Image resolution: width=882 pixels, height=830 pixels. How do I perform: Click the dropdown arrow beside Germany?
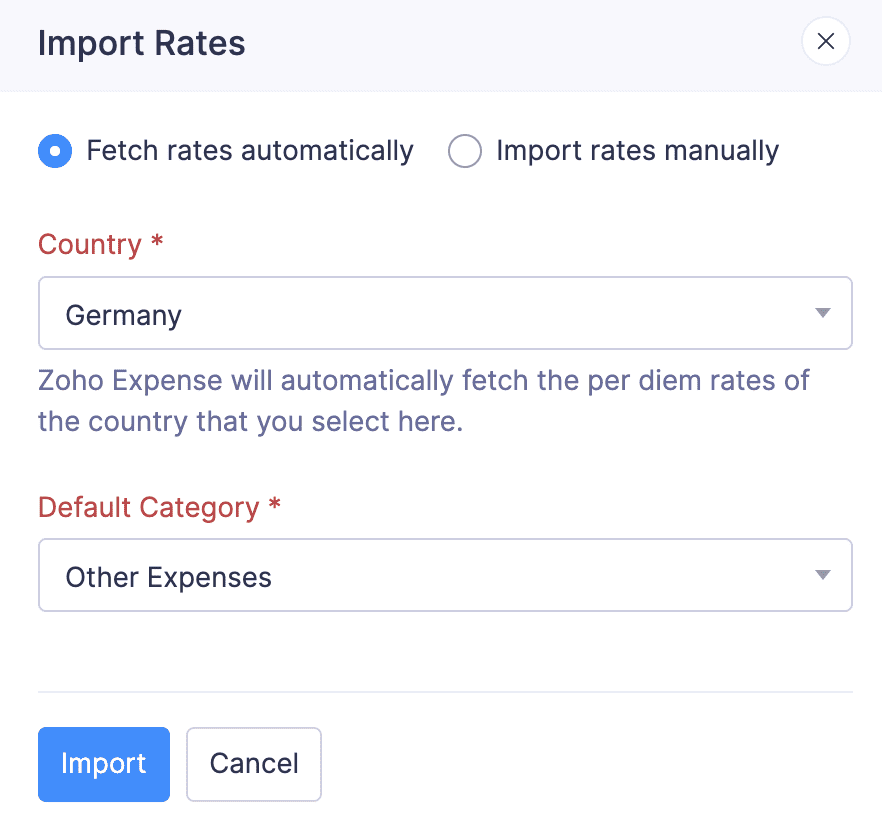822,312
